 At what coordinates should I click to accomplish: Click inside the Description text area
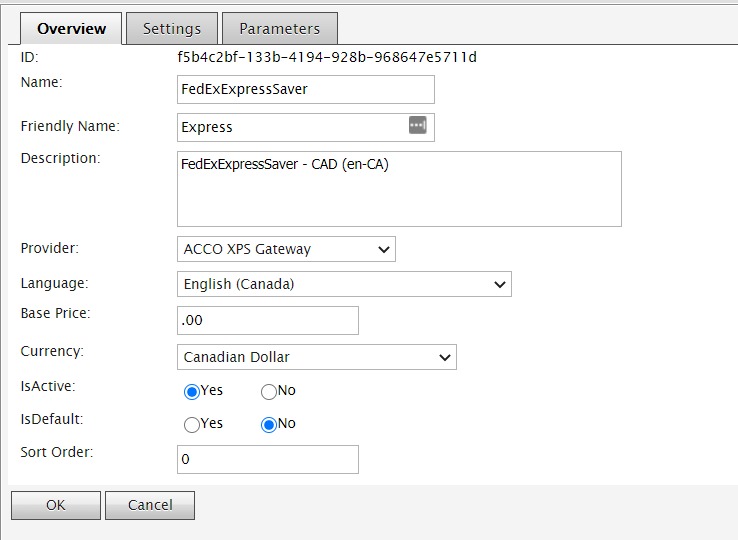coord(399,190)
